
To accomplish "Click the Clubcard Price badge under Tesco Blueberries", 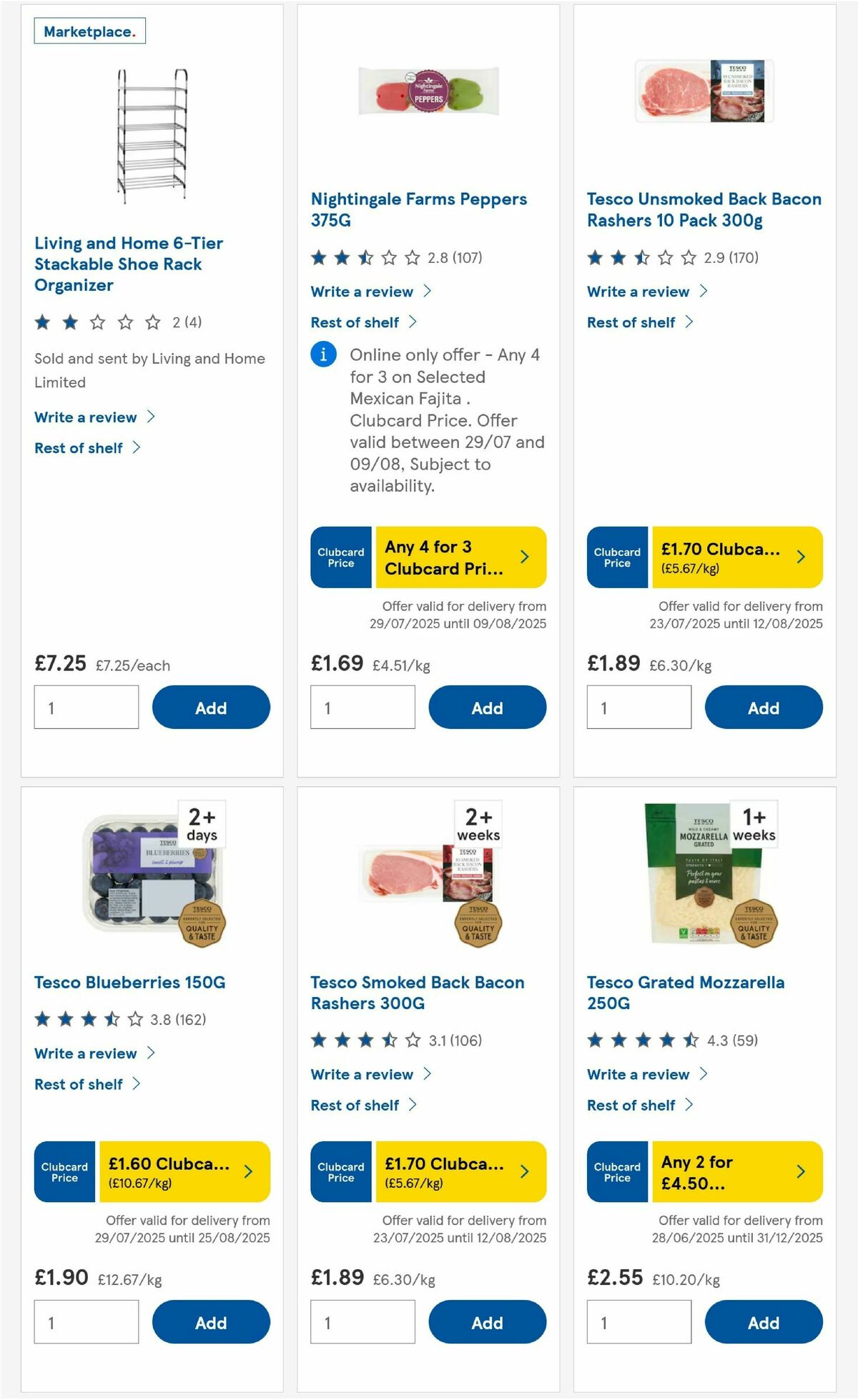I will [64, 1172].
